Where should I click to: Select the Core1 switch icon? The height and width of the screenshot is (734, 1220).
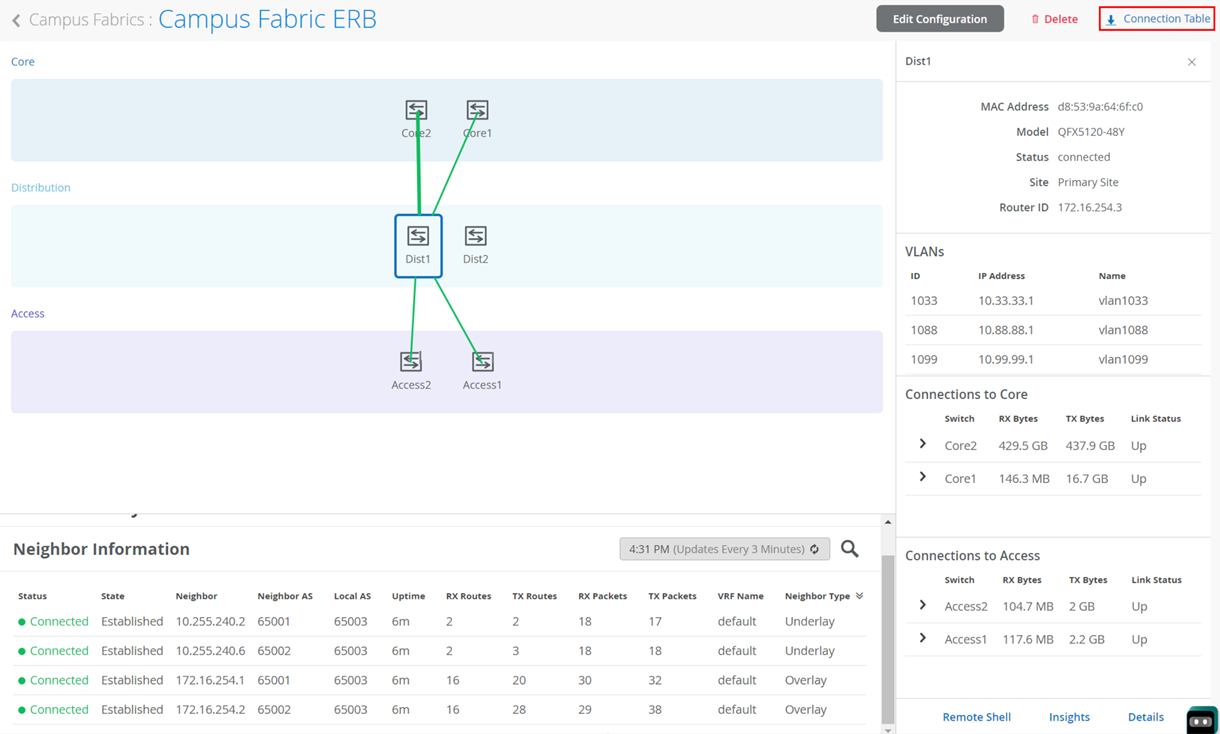[x=477, y=110]
